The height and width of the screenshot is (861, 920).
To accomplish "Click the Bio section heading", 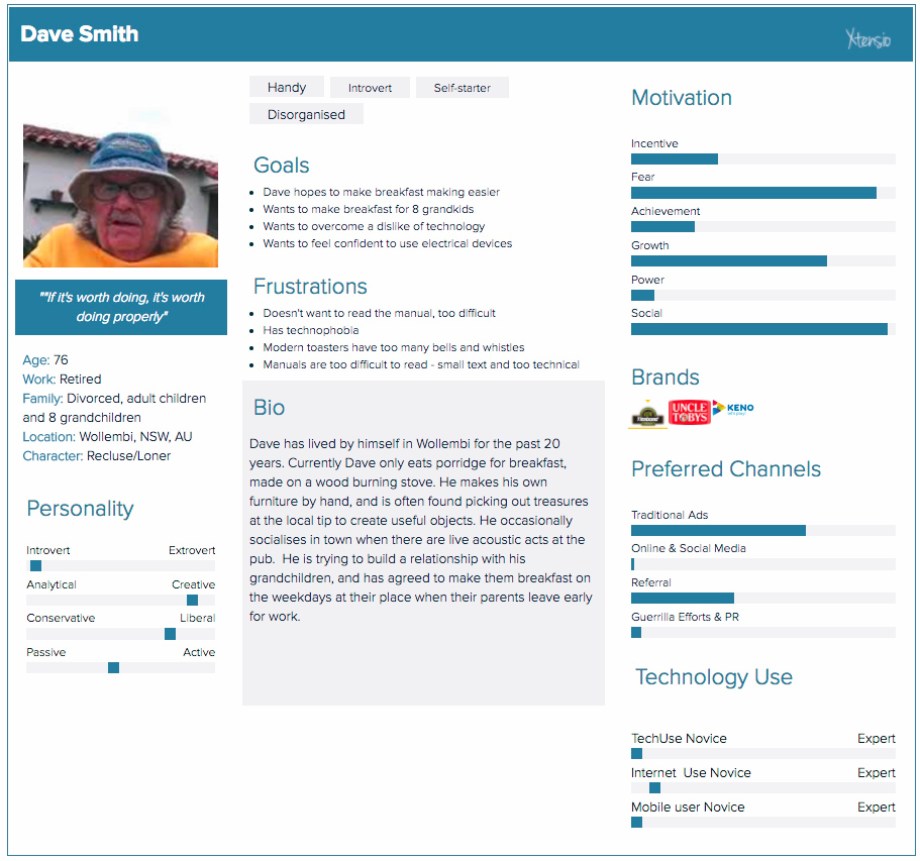I will coord(269,407).
